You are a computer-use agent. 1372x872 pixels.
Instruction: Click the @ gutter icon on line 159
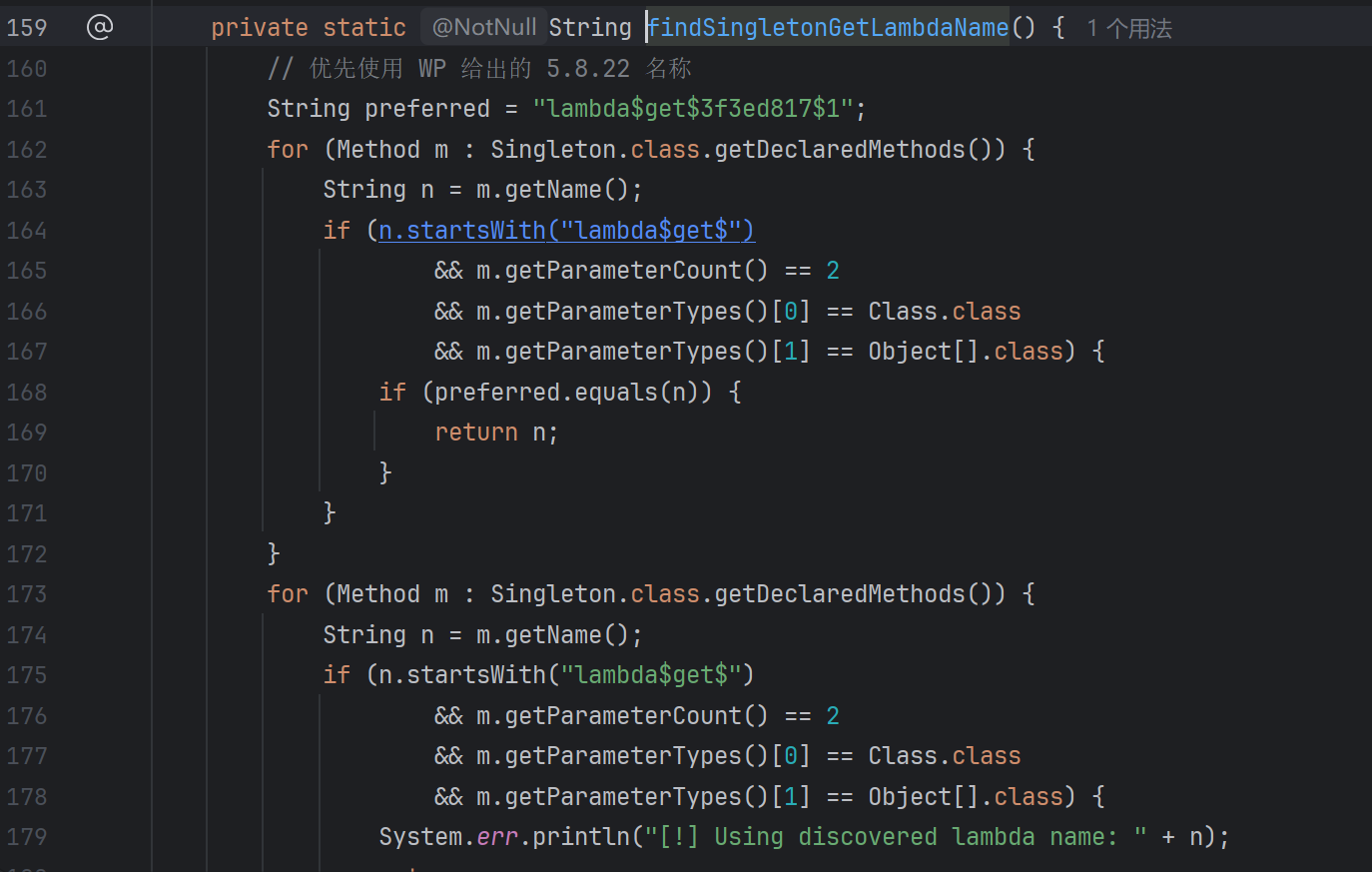click(x=100, y=27)
